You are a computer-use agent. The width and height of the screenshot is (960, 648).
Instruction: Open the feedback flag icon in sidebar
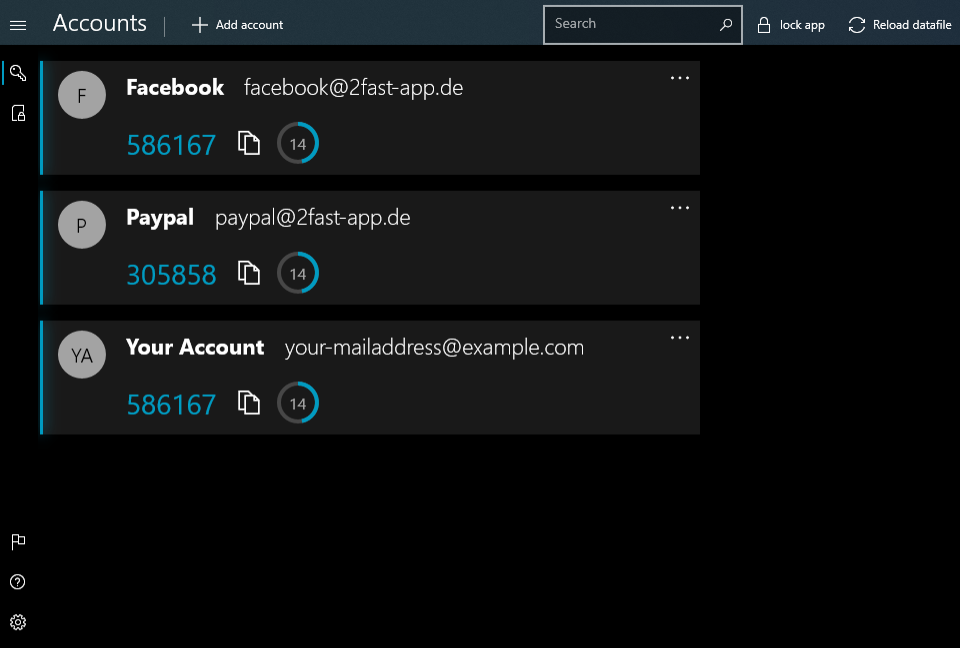pyautogui.click(x=18, y=541)
